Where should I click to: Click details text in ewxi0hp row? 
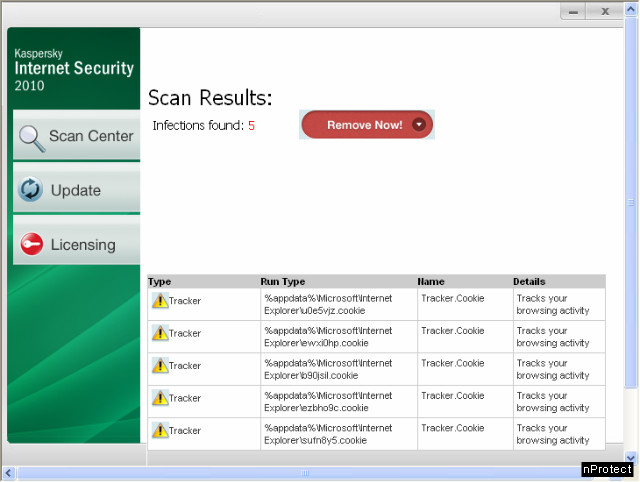click(x=553, y=337)
